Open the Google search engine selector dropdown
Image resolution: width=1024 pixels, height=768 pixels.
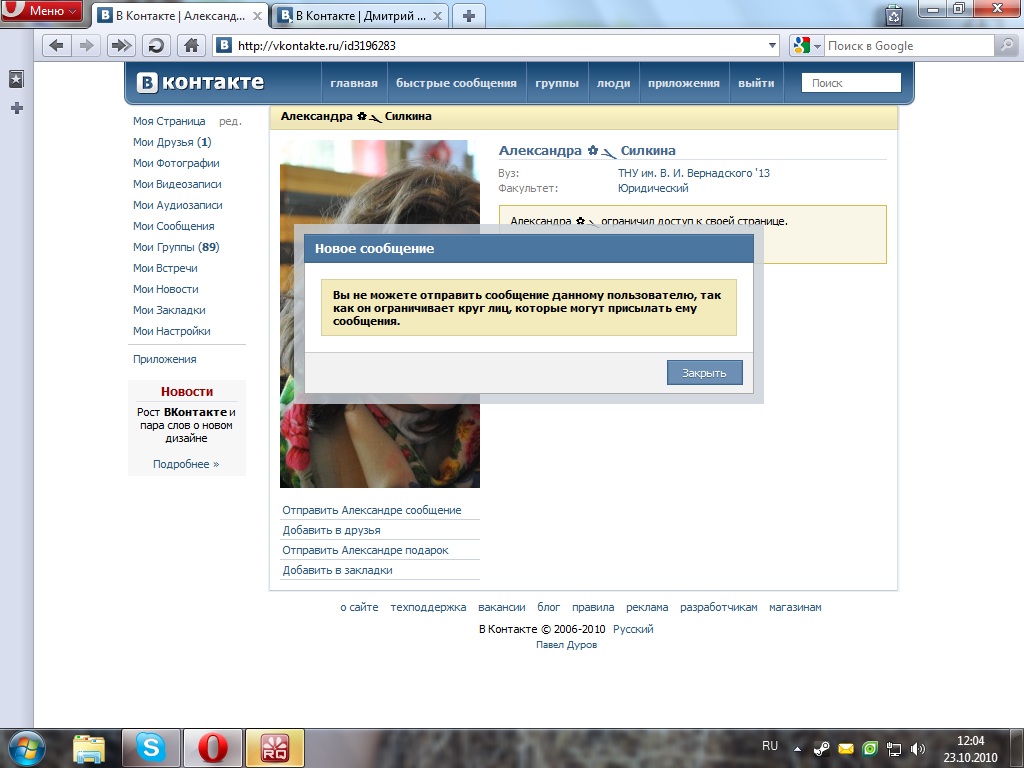(807, 46)
